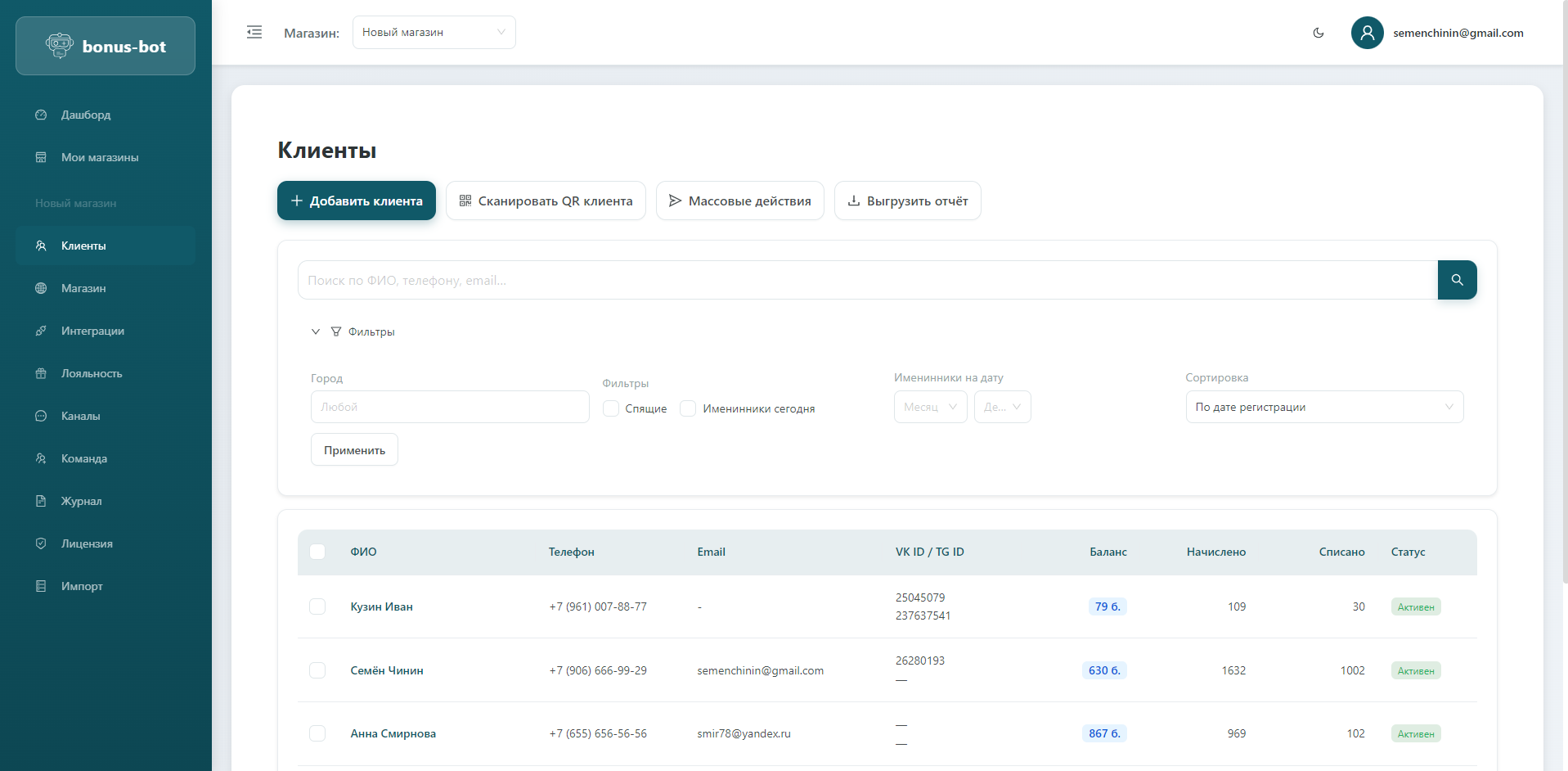Expand the Сортировка dropdown
The image size is (1568, 771).
tap(1323, 407)
